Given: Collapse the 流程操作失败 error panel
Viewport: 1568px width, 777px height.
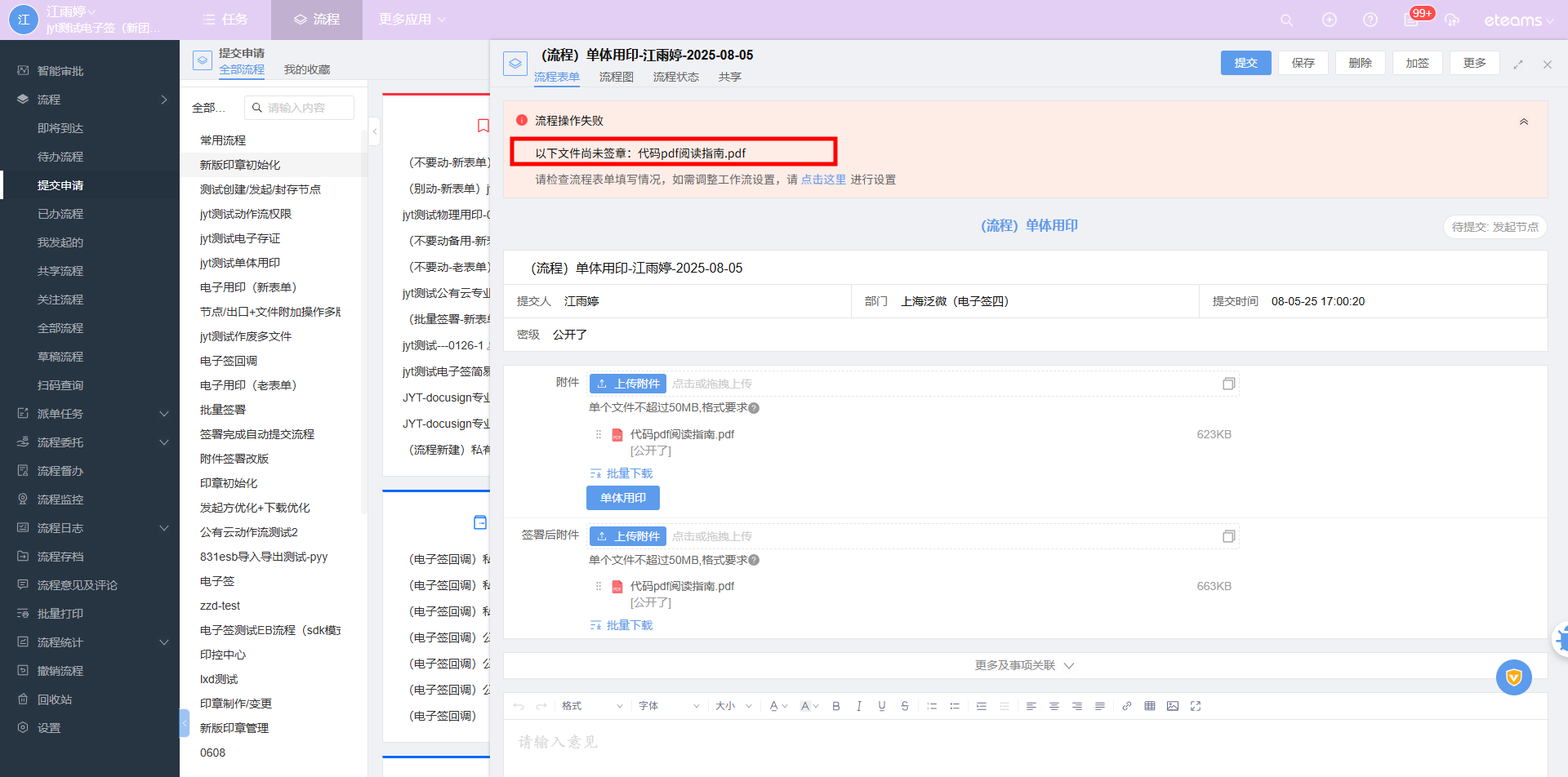Looking at the screenshot, I should point(1523,122).
